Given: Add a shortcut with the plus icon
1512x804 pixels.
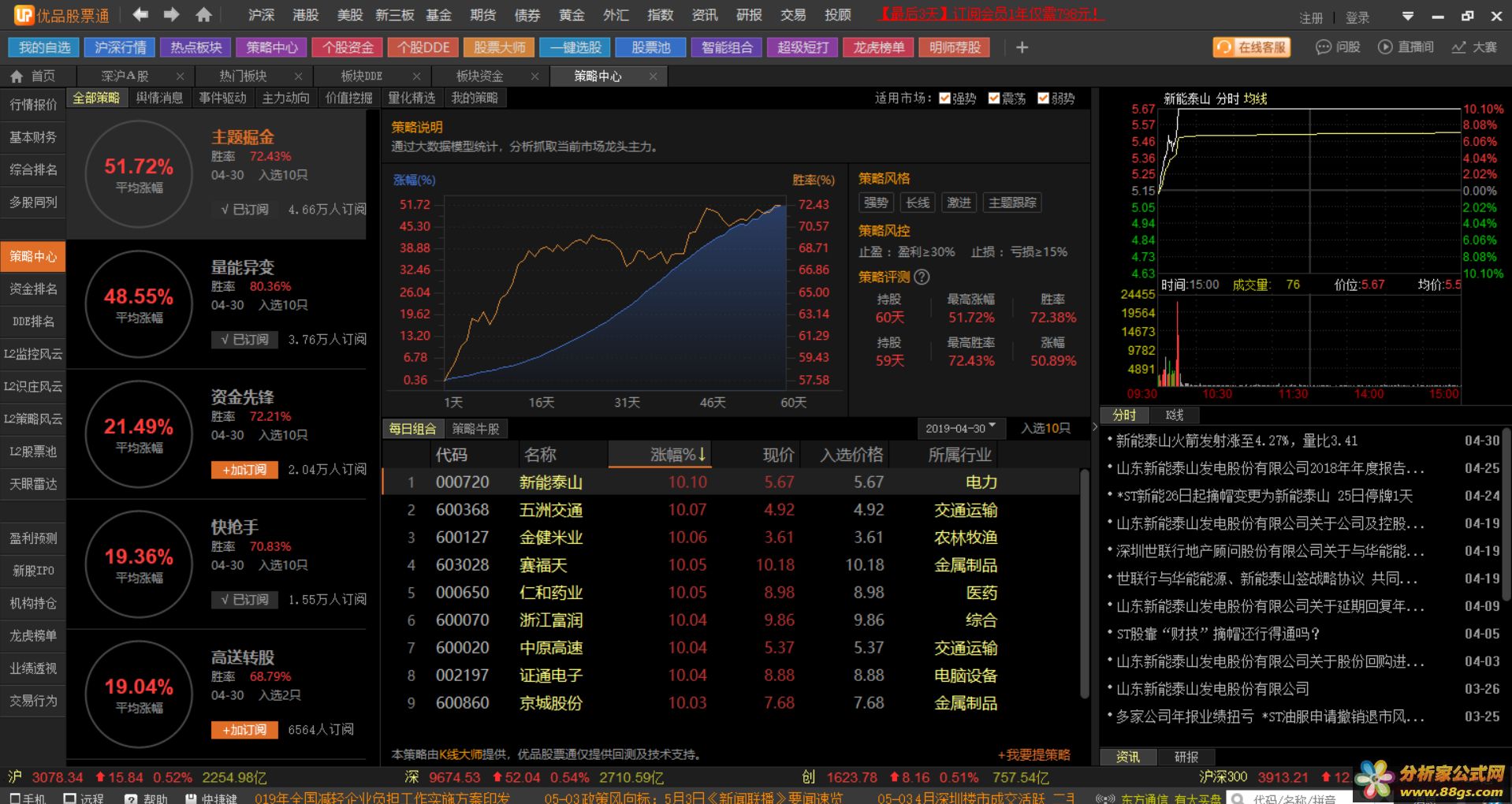Looking at the screenshot, I should (1022, 48).
